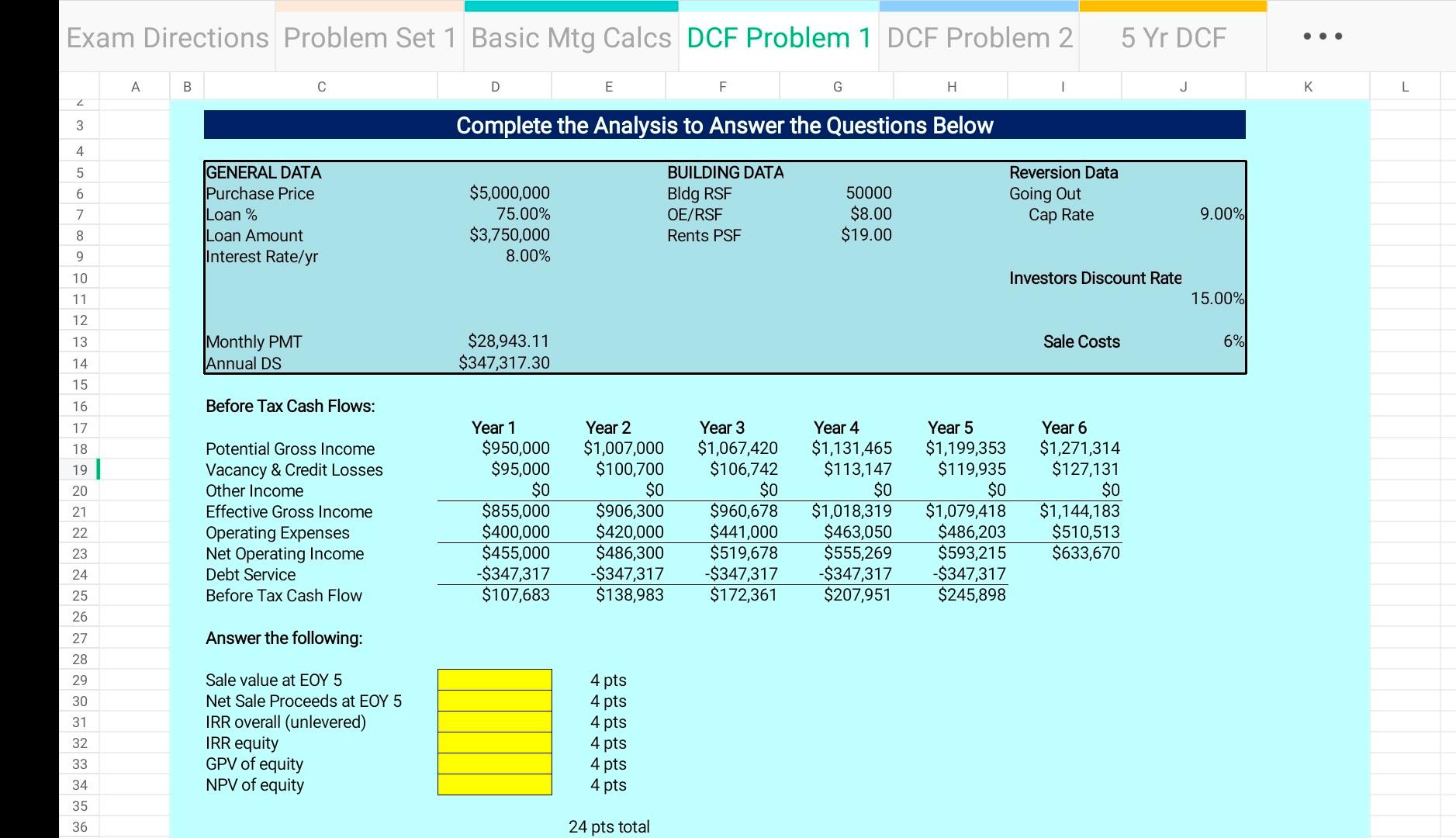1456x838 pixels.
Task: Select the yellow Sale value at EOY 5 cell
Action: 494,680
